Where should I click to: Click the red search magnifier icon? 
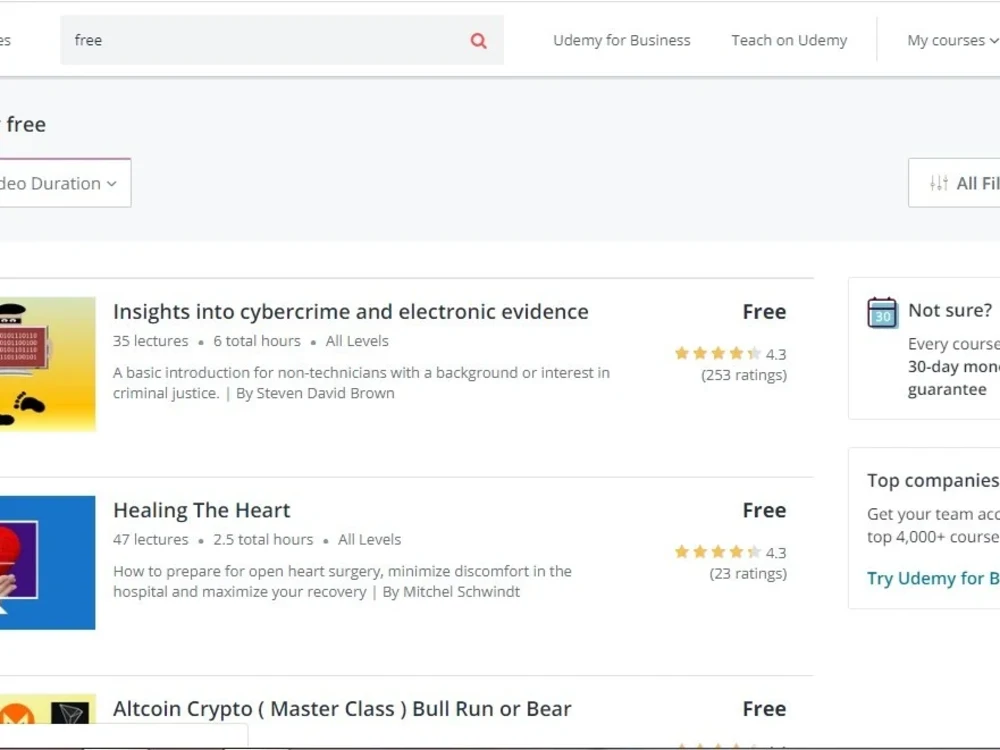(x=478, y=41)
